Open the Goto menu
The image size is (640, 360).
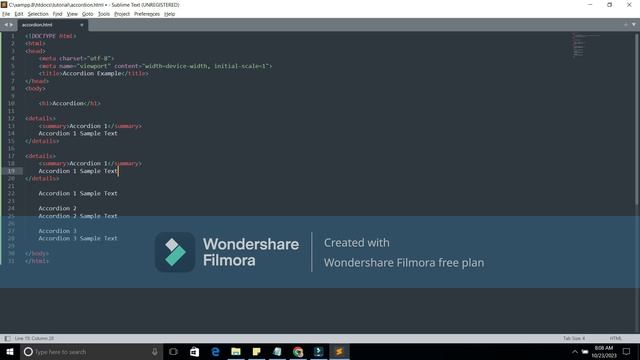tap(87, 14)
